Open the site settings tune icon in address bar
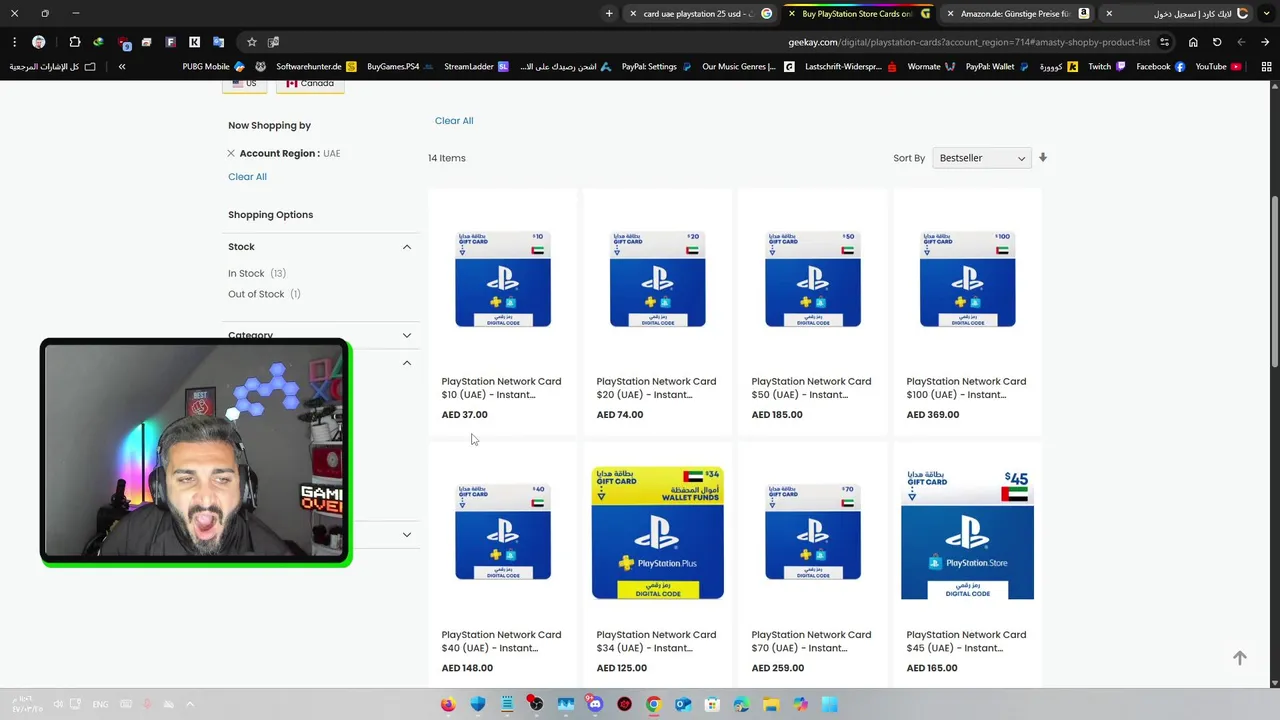 (x=1164, y=42)
